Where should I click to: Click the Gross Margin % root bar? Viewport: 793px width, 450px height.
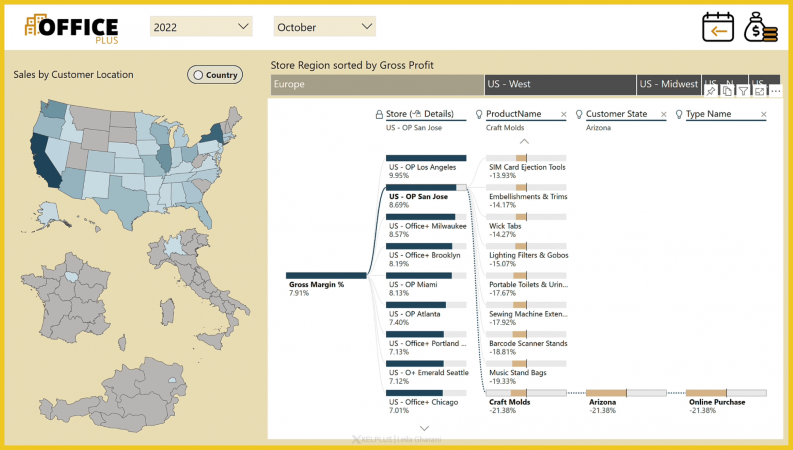pos(326,275)
